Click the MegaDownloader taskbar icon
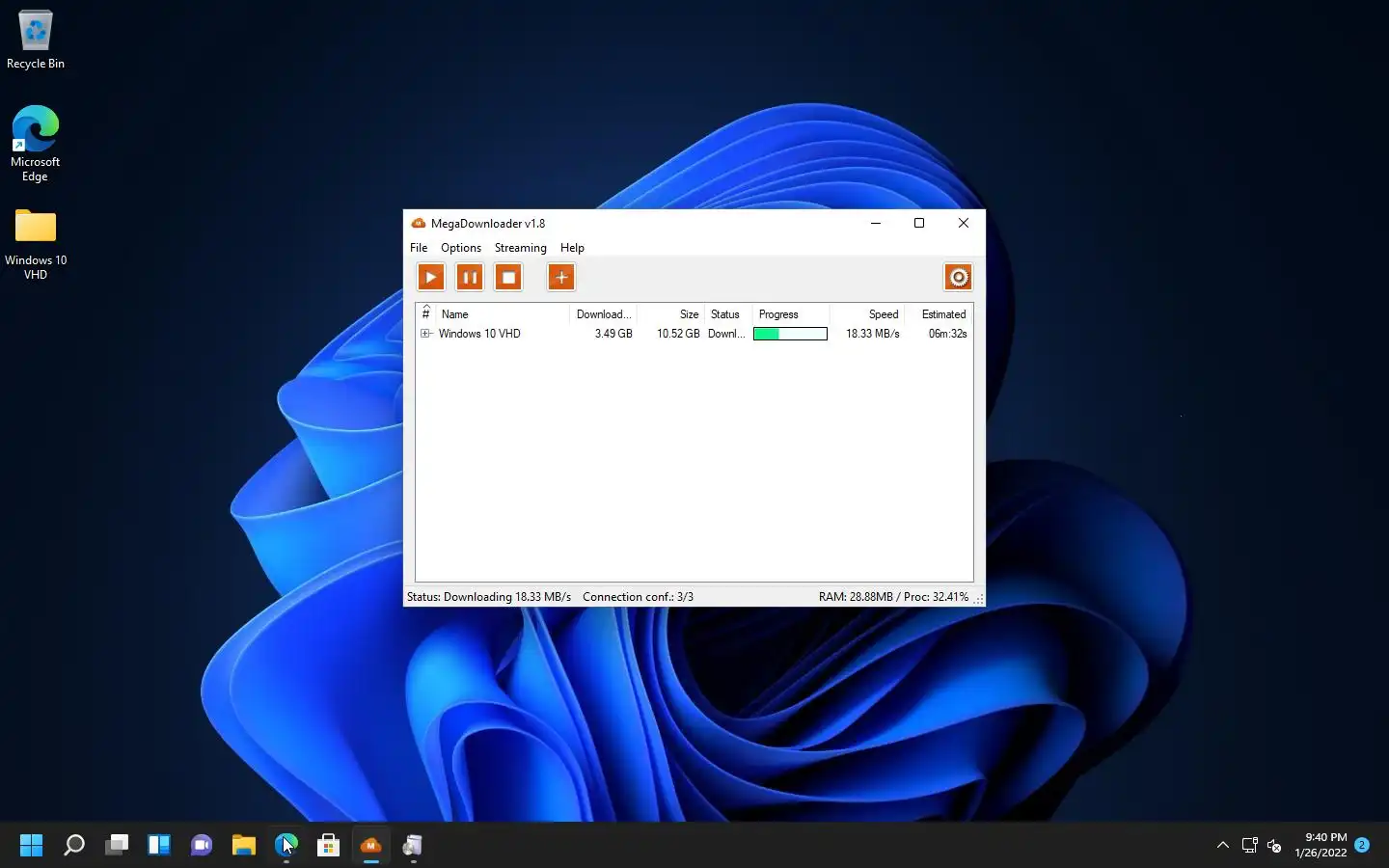The width and height of the screenshot is (1389, 868). [x=371, y=846]
